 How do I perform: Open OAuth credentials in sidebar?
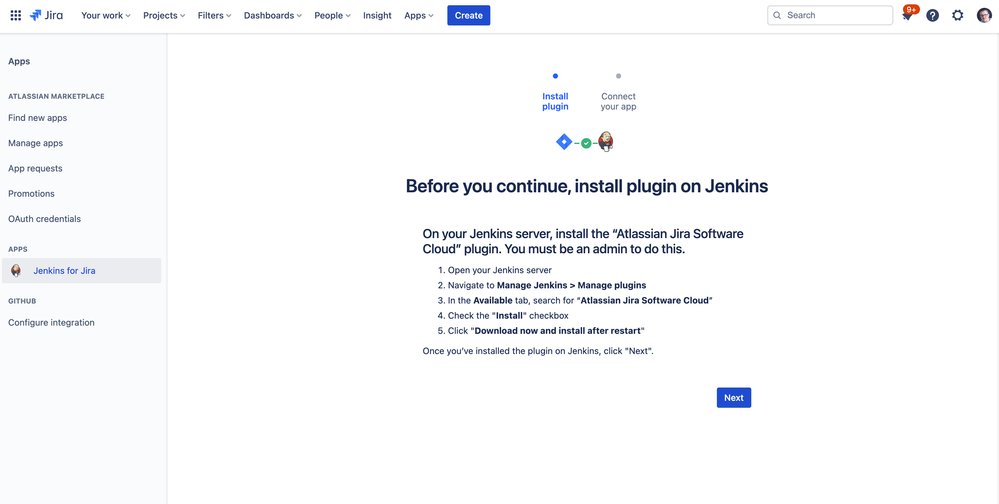click(x=45, y=219)
